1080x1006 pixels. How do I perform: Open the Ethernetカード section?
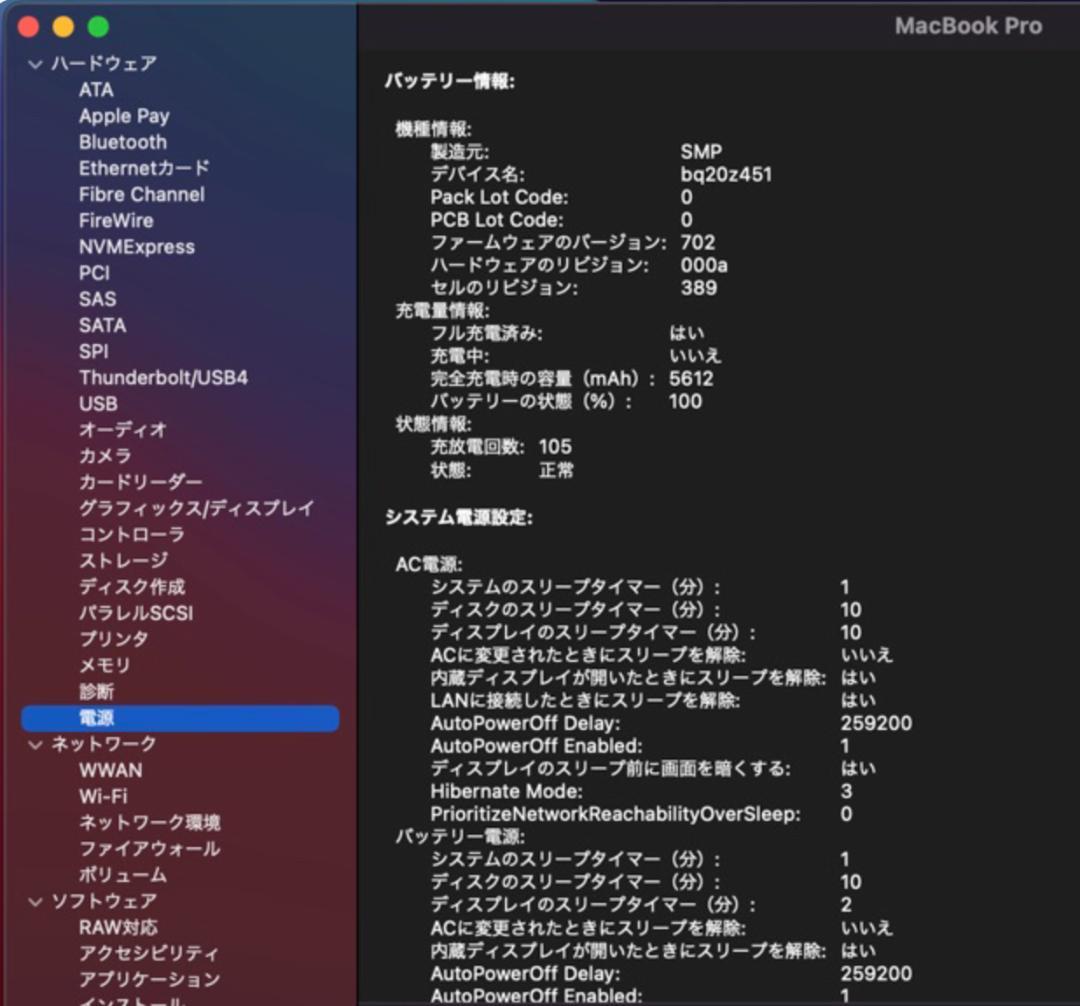pyautogui.click(x=140, y=168)
